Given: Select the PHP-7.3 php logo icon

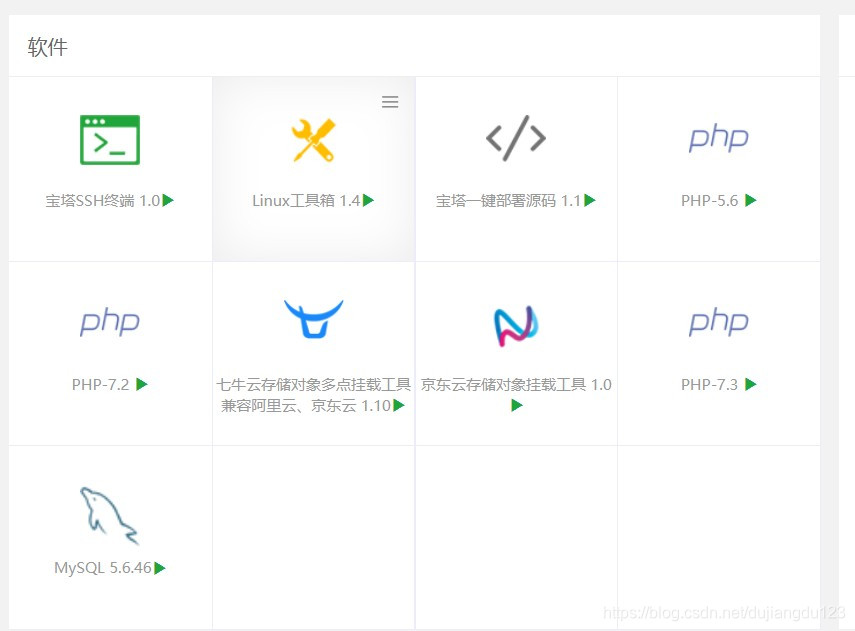Looking at the screenshot, I should point(718,322).
